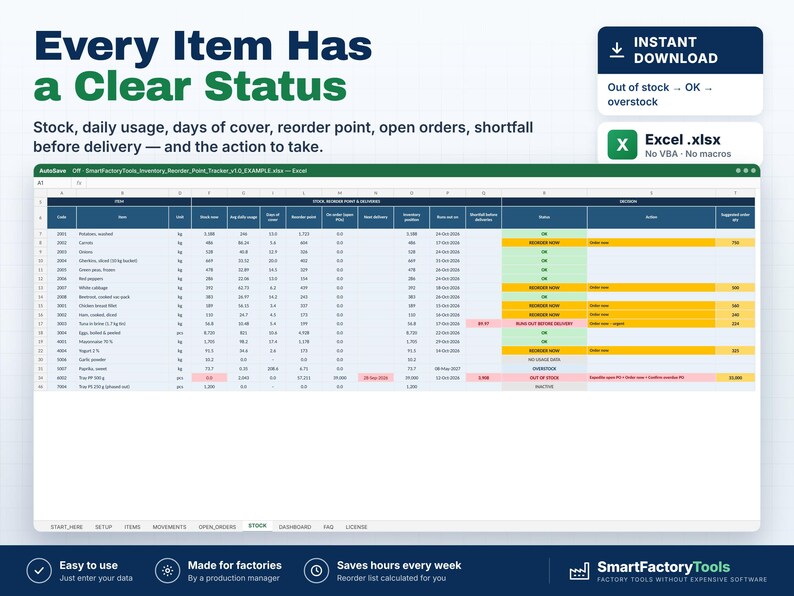Click the Expedite open PO action cell
The width and height of the screenshot is (794, 596).
[x=651, y=378]
